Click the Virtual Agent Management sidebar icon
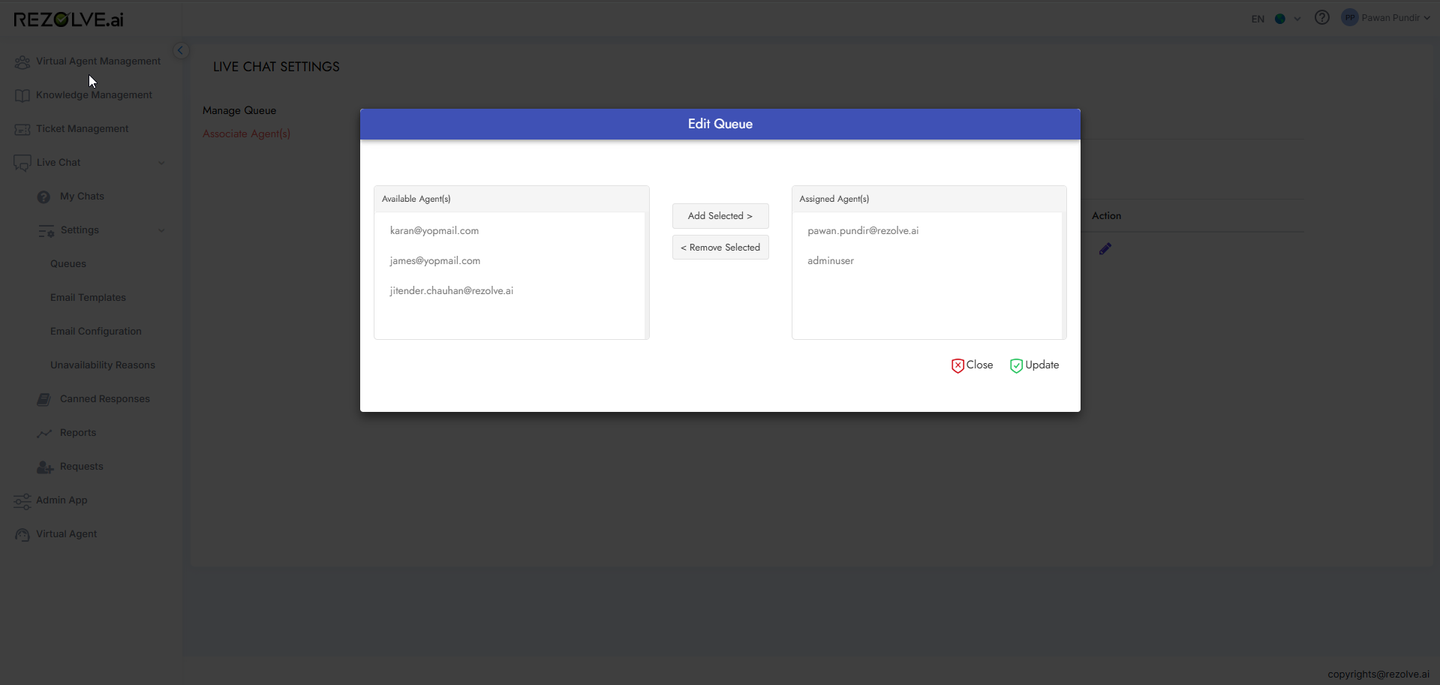Image resolution: width=1440 pixels, height=685 pixels. click(22, 62)
